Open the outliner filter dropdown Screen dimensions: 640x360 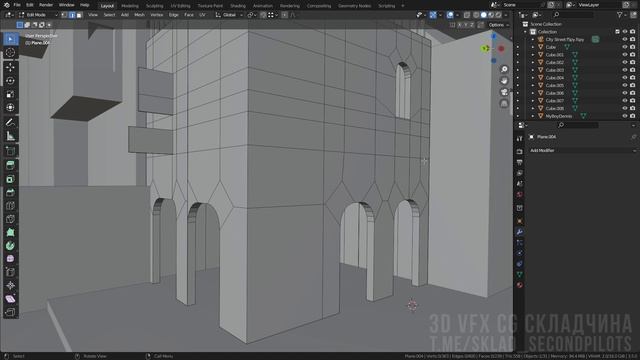(x=622, y=15)
